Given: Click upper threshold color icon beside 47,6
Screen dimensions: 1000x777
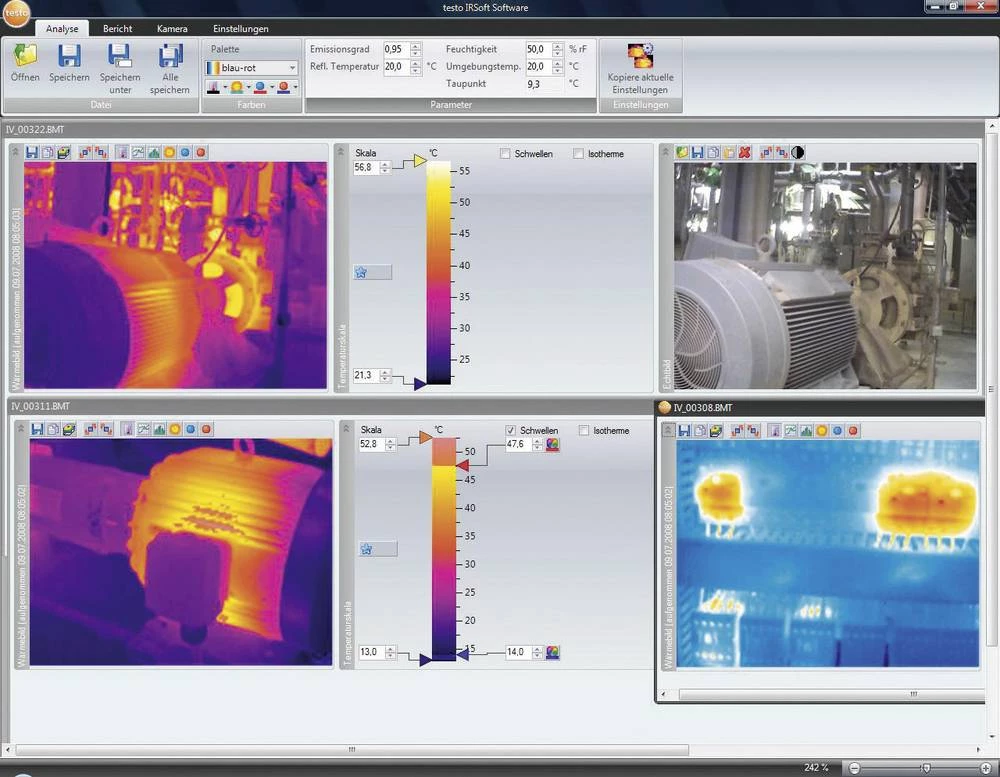Looking at the screenshot, I should coord(552,445).
